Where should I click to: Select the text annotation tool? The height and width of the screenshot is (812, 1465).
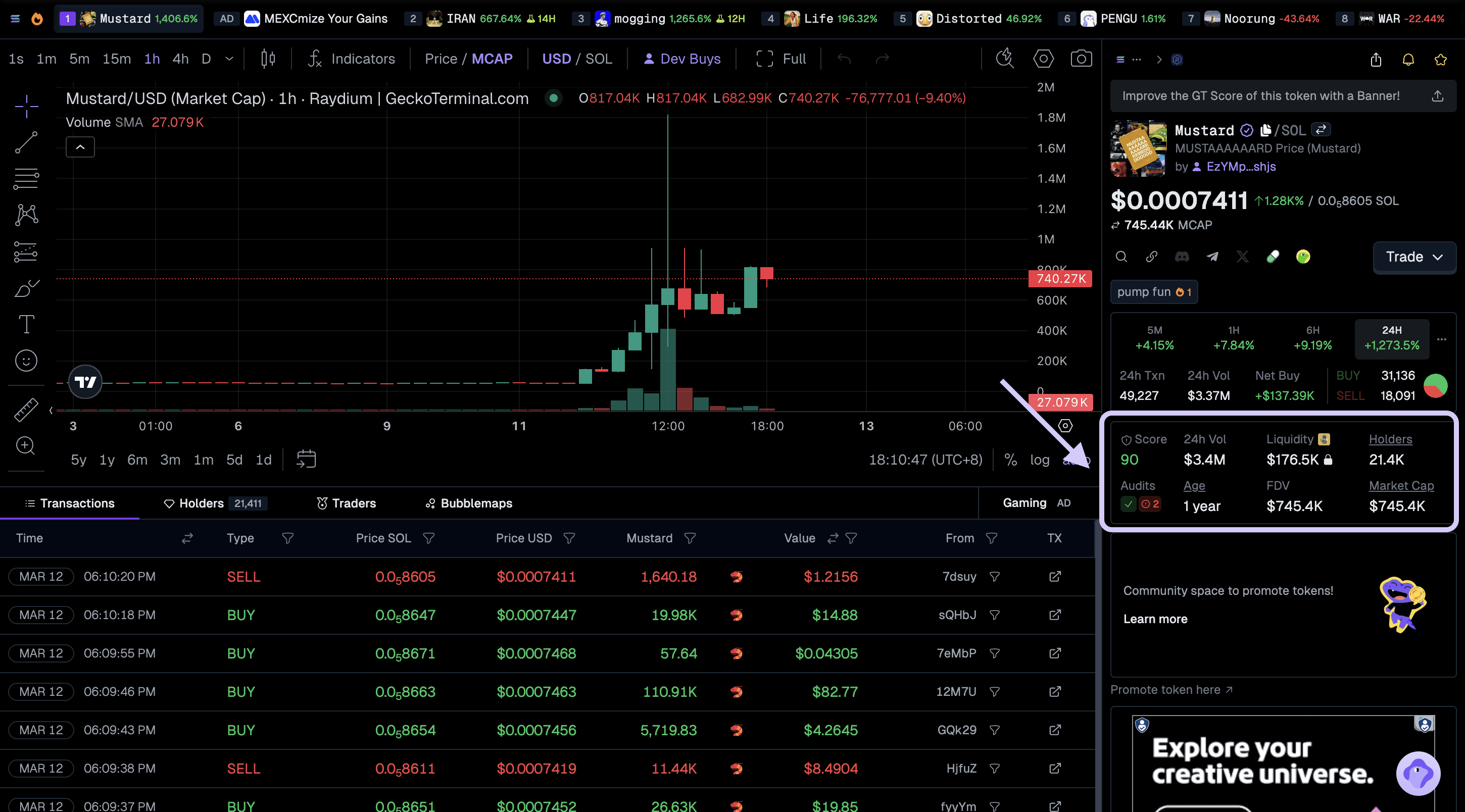(x=26, y=324)
